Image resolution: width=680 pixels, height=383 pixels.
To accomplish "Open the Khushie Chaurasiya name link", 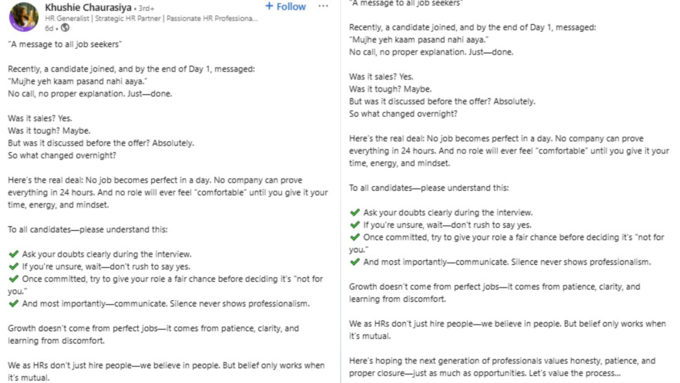I will click(88, 7).
